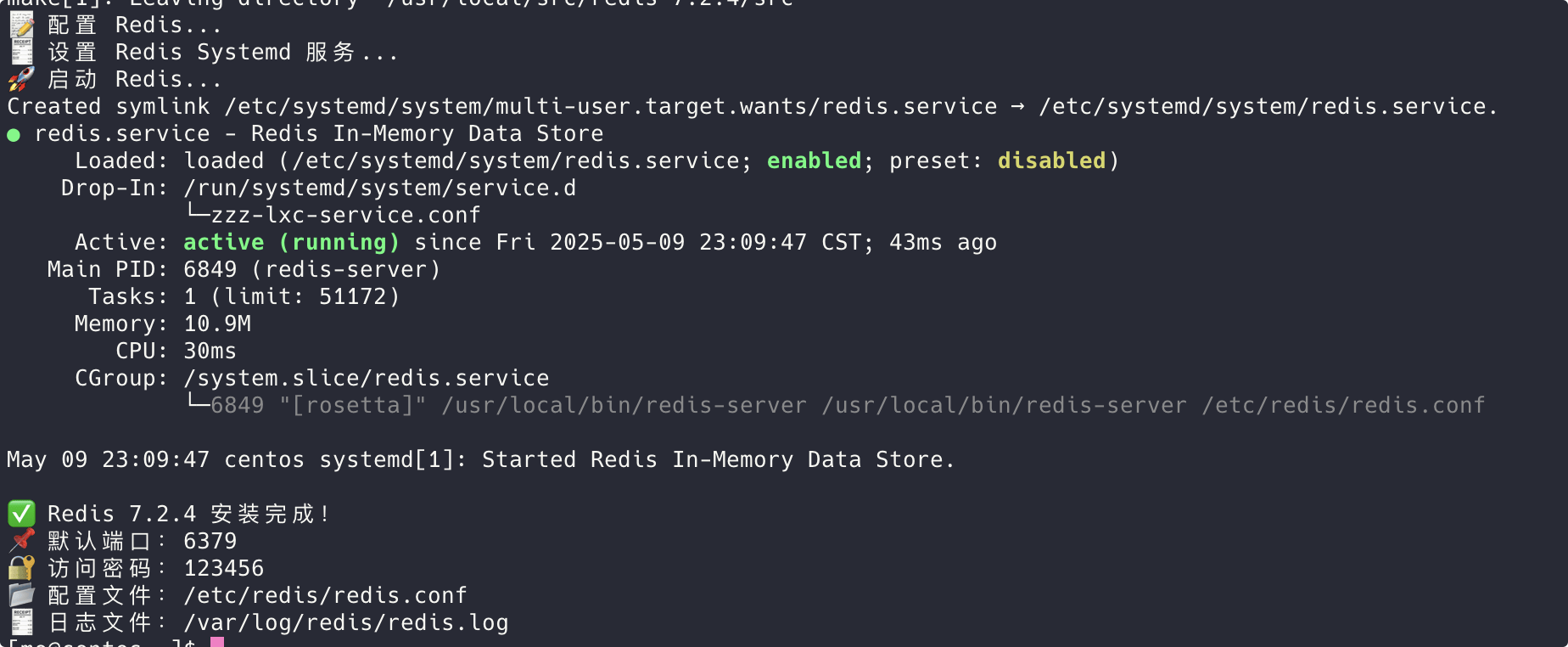Click the green 'enabled' status text
This screenshot has width=1568, height=647.
[814, 160]
